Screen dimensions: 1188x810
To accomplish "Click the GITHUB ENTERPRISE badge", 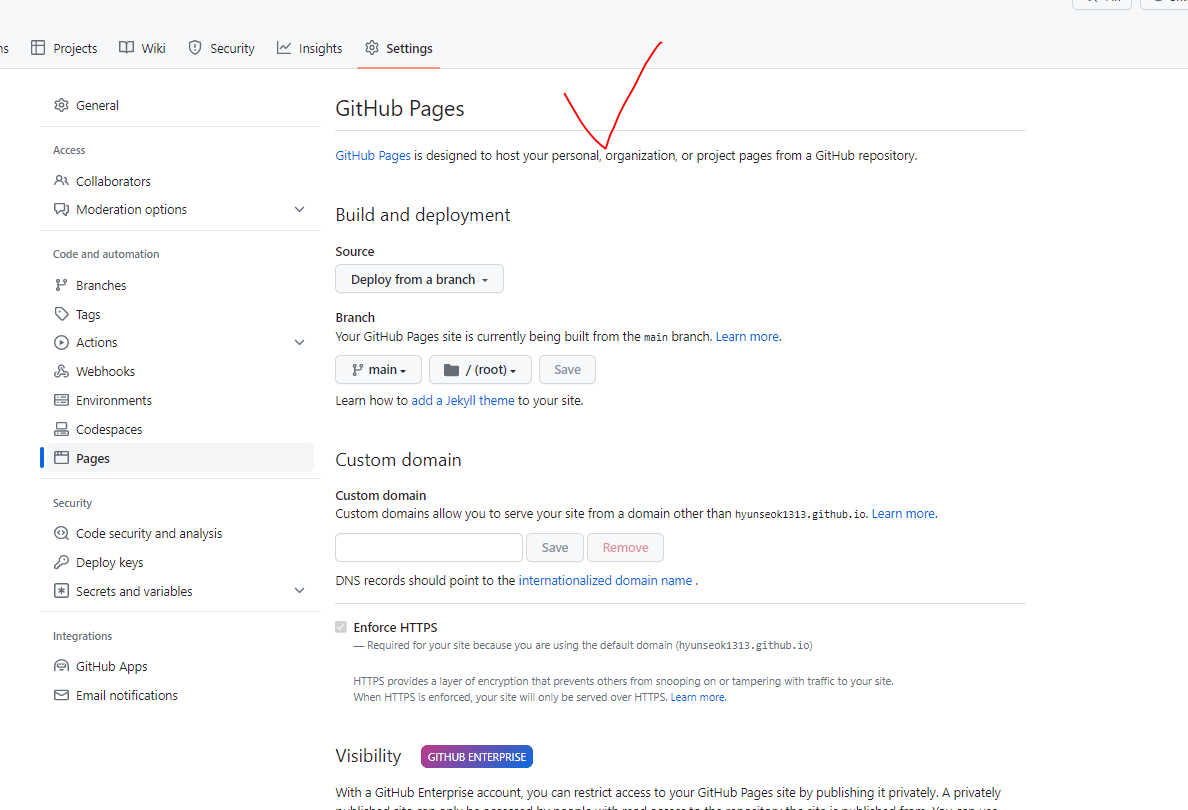I will click(477, 756).
